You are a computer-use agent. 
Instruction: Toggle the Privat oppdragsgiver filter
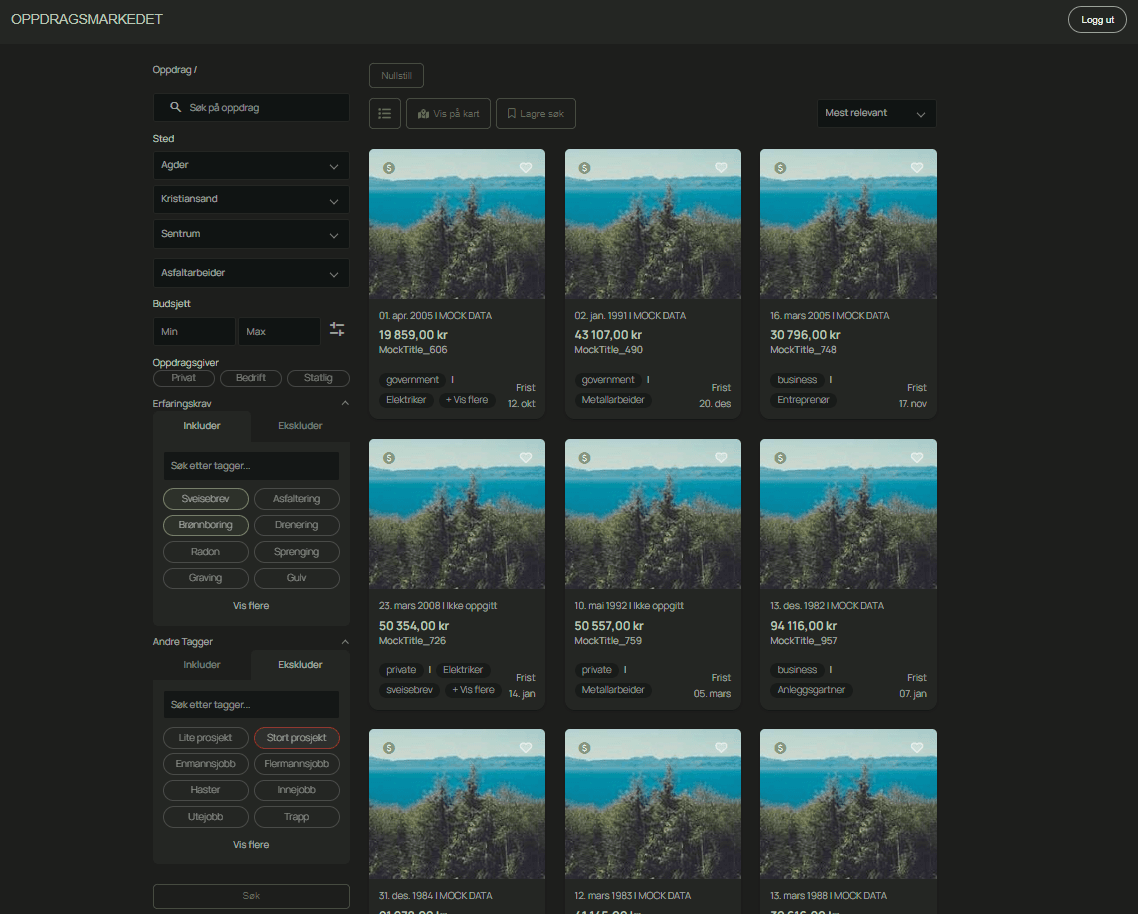[x=183, y=378]
